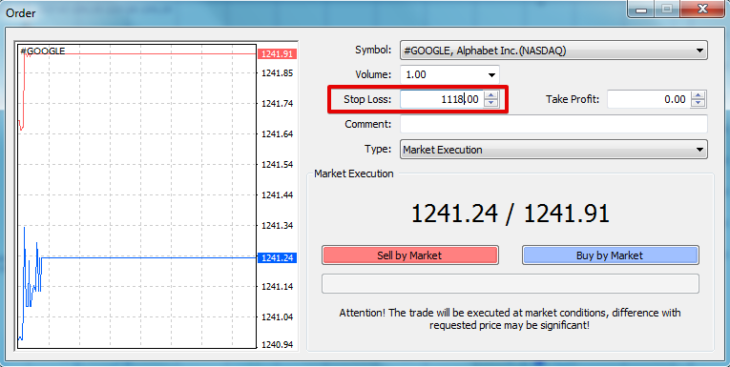Screen dimensions: 730x367
Task: Click the chart axis value 1241.04
Action: pyautogui.click(x=277, y=317)
